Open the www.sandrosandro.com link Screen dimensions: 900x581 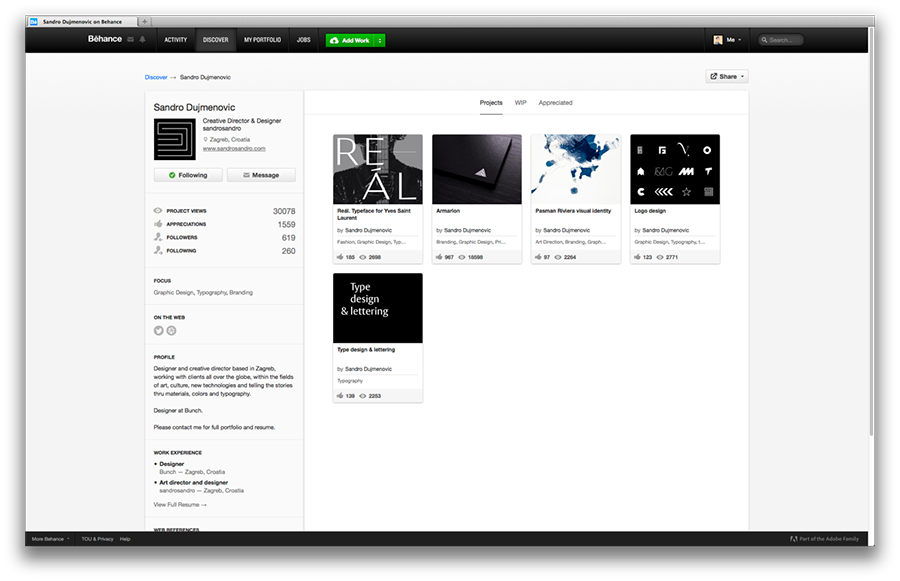tap(234, 148)
